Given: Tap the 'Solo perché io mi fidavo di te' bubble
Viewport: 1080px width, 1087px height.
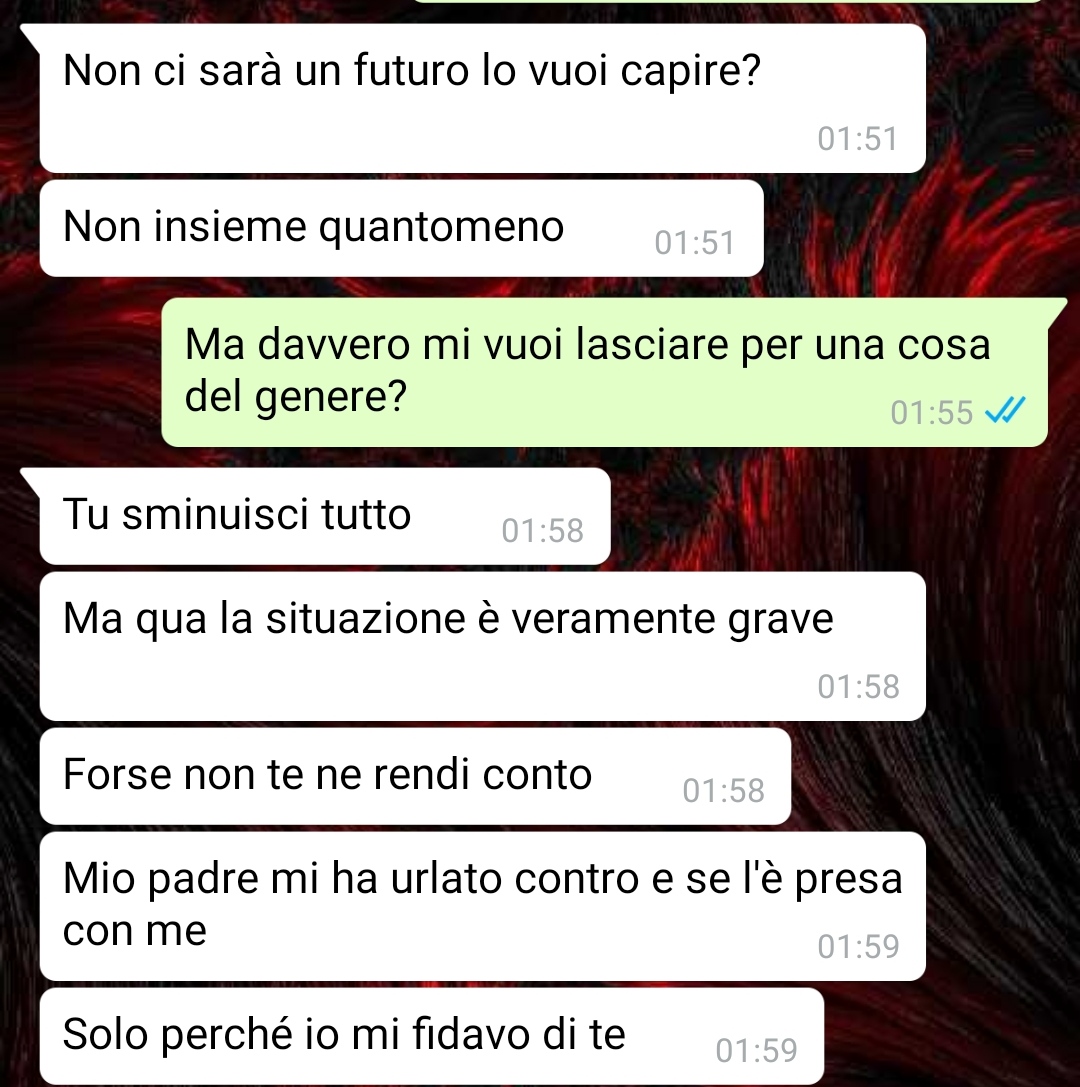Looking at the screenshot, I should [432, 1036].
